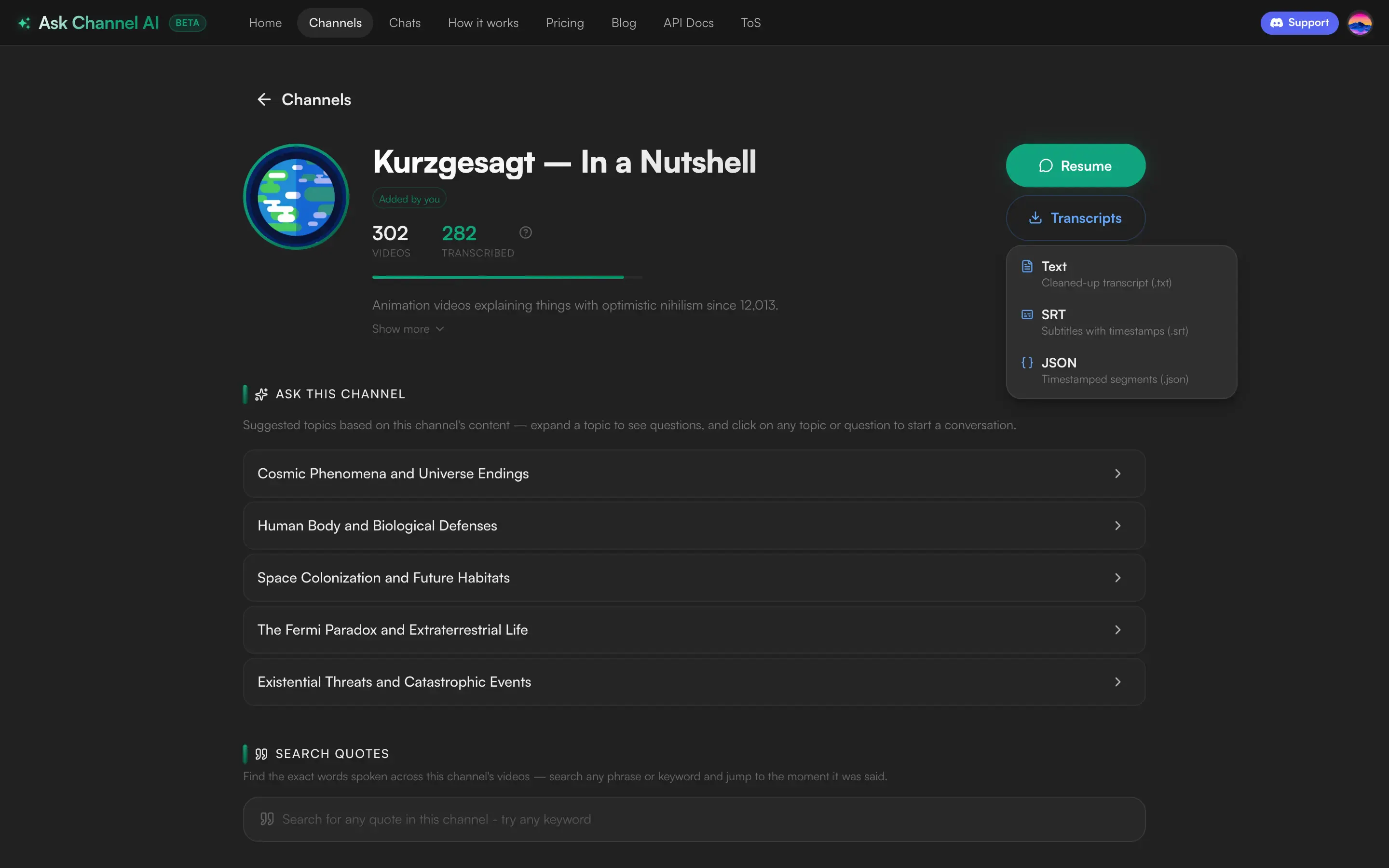Expand The Fermi Paradox and Extraterrestrial Life
Screen dimensions: 1389x868
tap(694, 630)
